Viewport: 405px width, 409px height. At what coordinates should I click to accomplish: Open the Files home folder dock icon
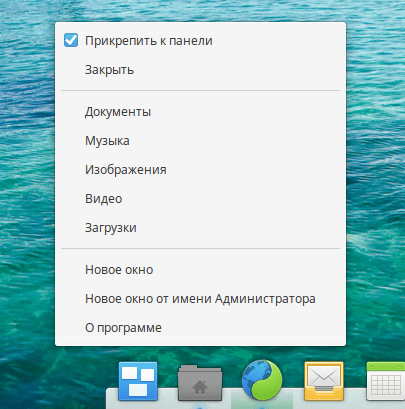pos(200,383)
